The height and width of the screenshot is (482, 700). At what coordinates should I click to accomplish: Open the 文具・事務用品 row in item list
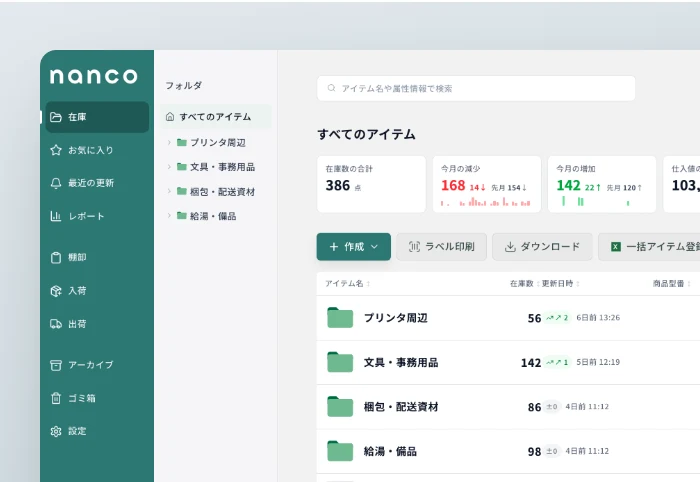pos(508,362)
